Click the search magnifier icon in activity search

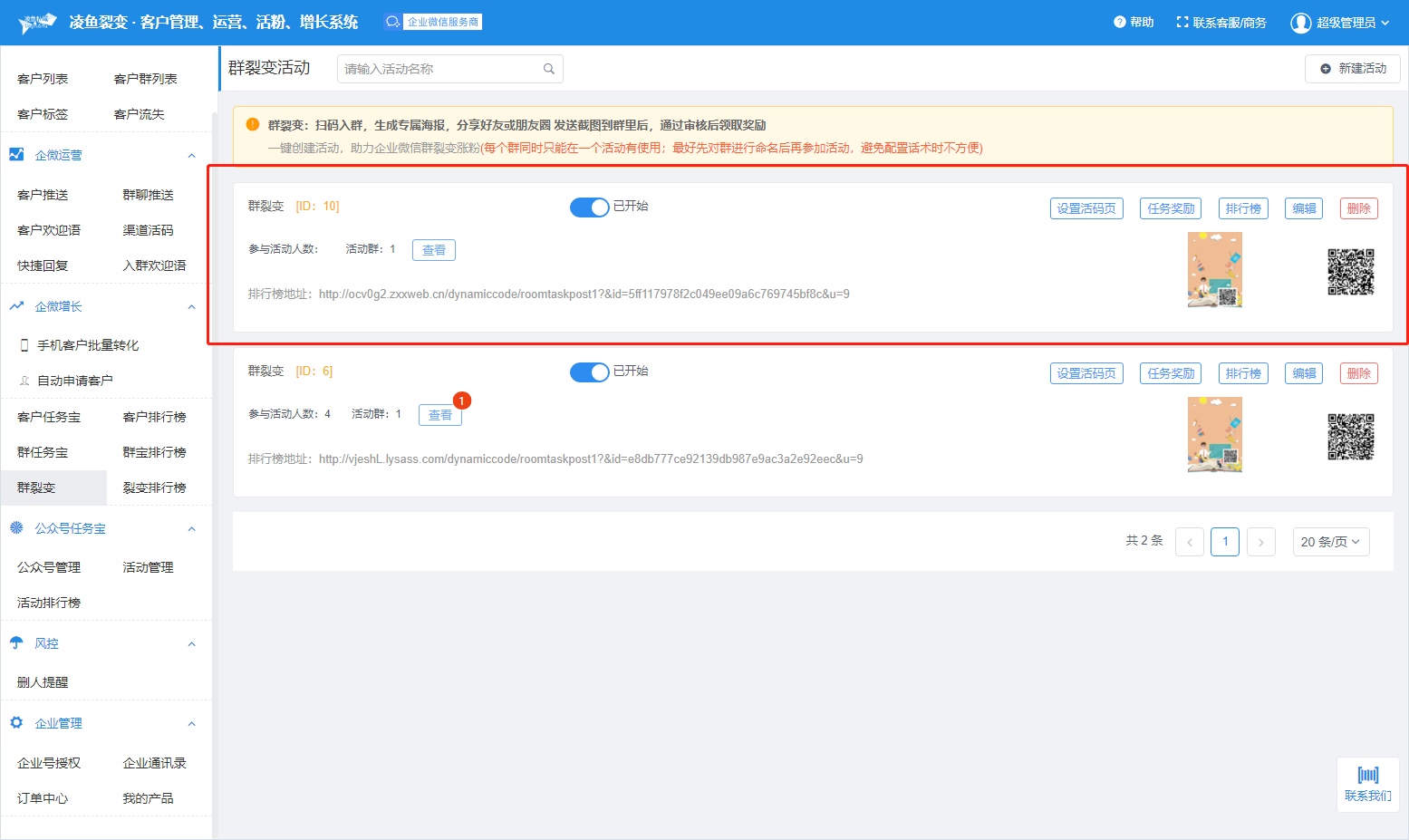548,69
